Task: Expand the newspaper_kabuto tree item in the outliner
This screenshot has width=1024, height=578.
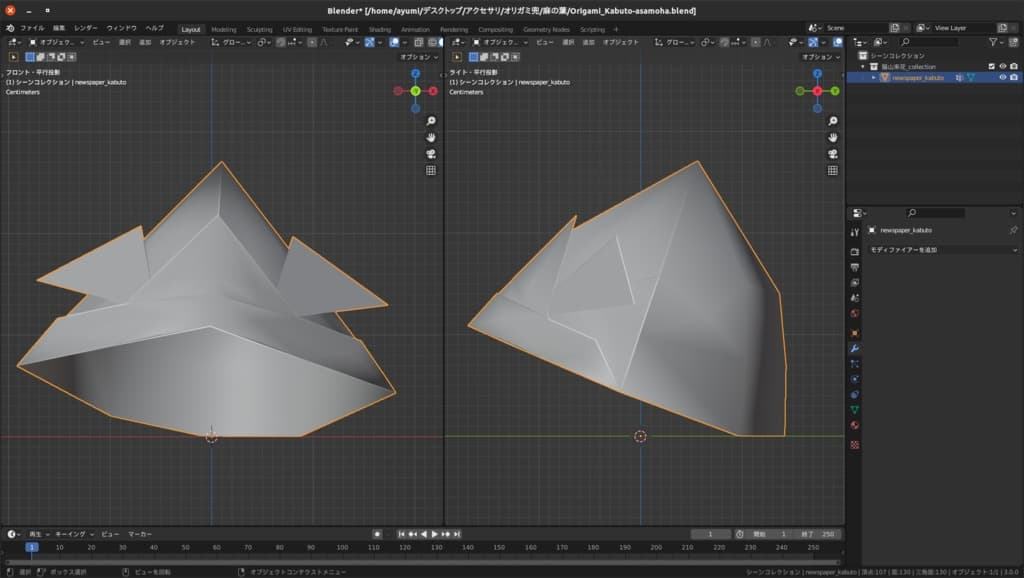Action: tap(874, 77)
